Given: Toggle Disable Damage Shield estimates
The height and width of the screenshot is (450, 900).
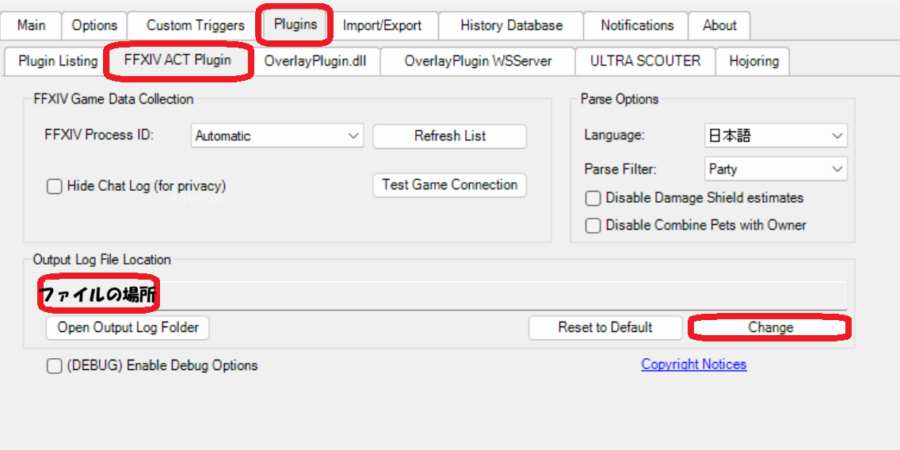Looking at the screenshot, I should [x=593, y=198].
